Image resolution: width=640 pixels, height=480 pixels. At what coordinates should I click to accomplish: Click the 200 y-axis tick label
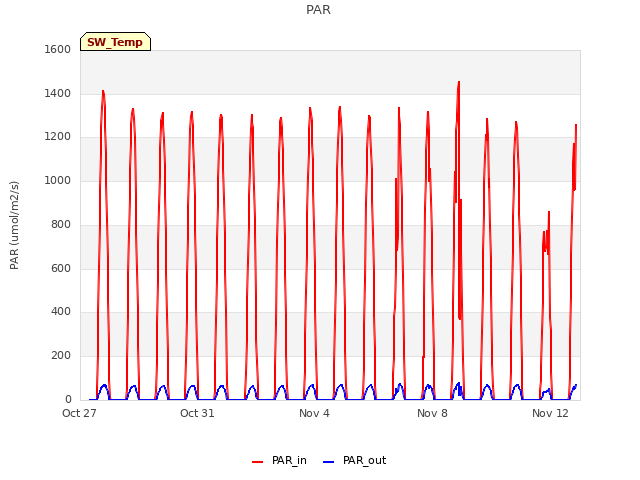61,356
